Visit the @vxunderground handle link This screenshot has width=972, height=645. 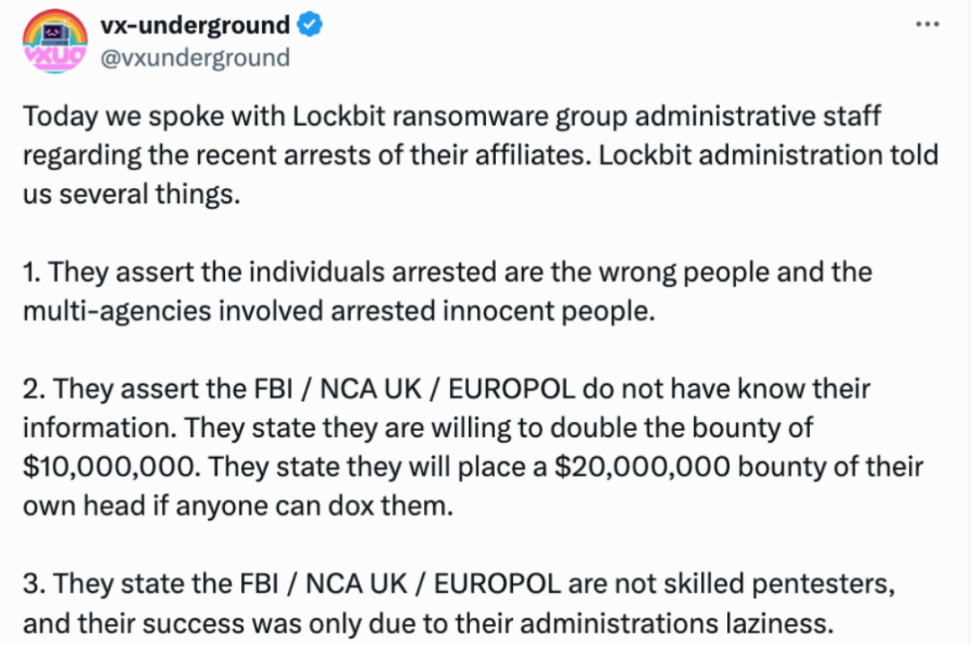pos(195,58)
